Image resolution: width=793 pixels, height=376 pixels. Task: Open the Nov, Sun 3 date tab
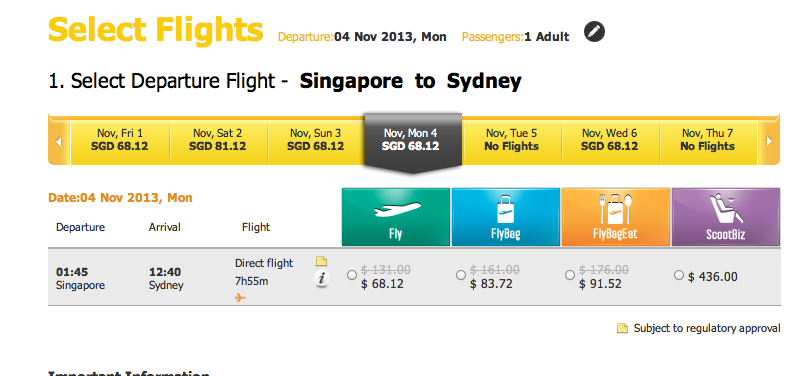pyautogui.click(x=316, y=140)
